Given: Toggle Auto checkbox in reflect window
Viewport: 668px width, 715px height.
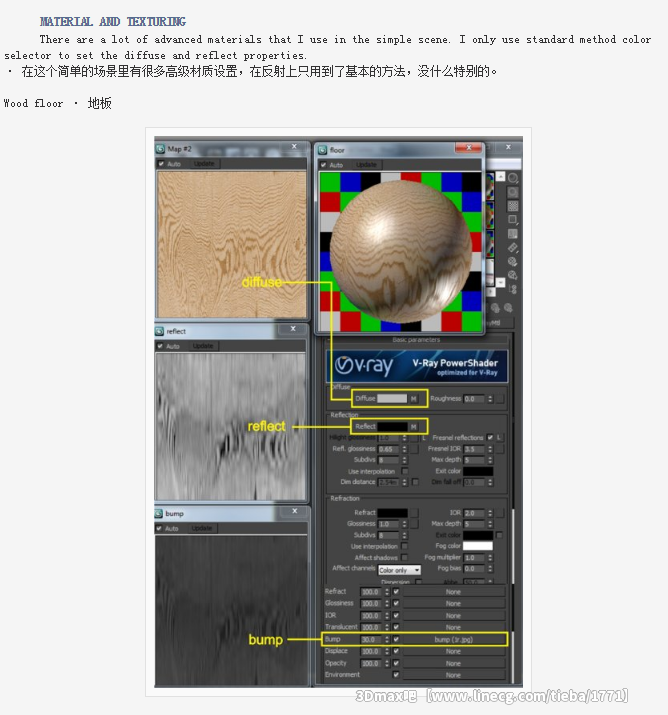Looking at the screenshot, I should (160, 346).
